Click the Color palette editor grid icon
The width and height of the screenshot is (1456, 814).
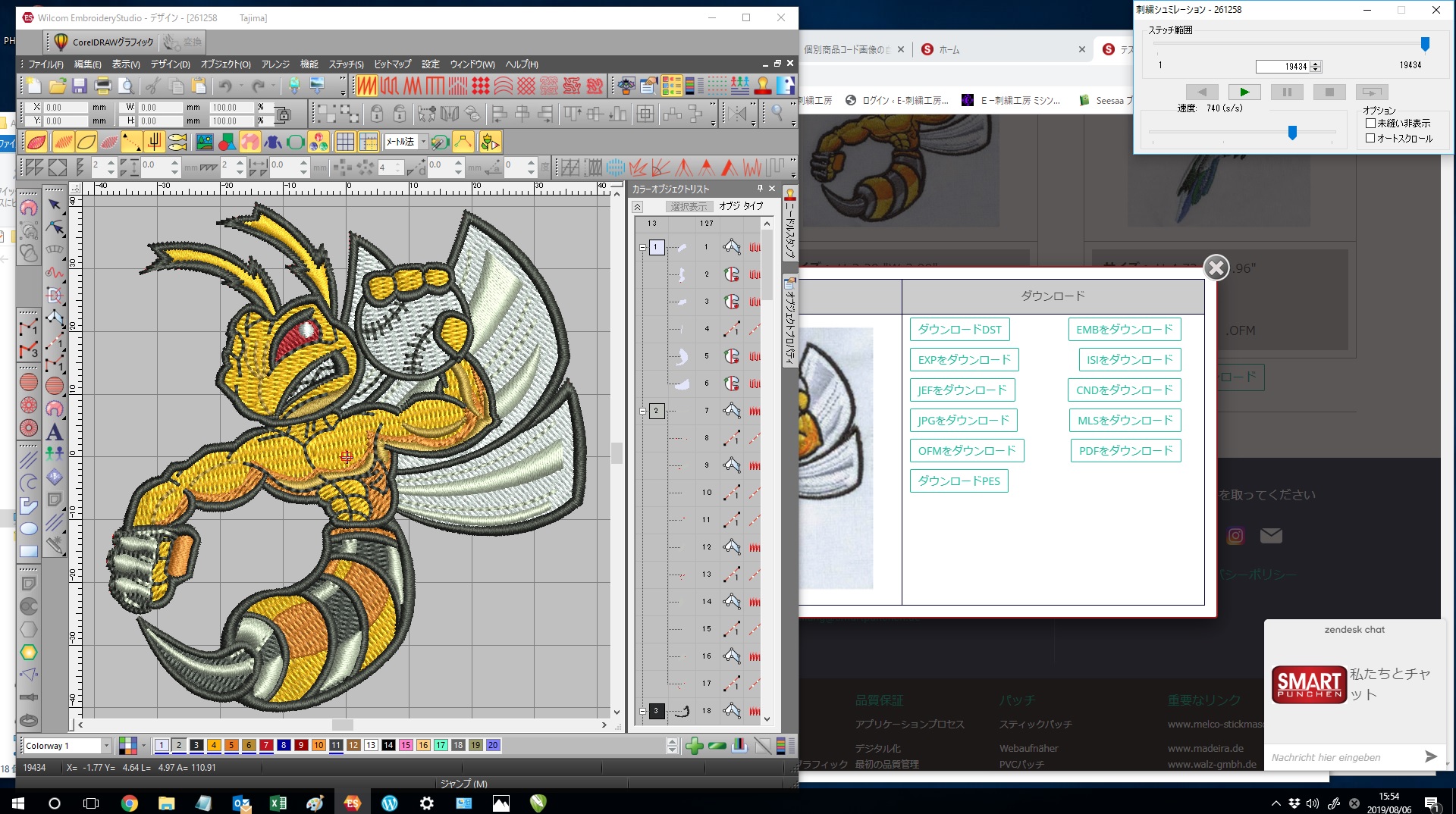(128, 746)
